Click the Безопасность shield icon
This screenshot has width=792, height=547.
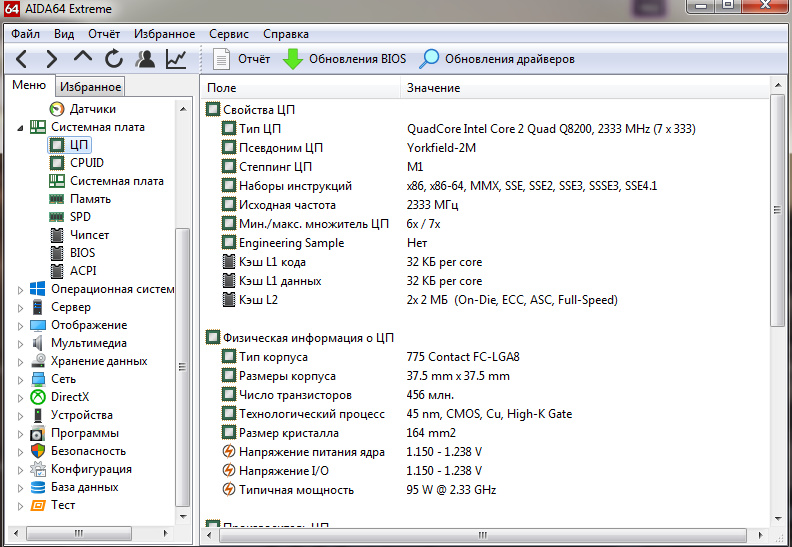tap(38, 451)
